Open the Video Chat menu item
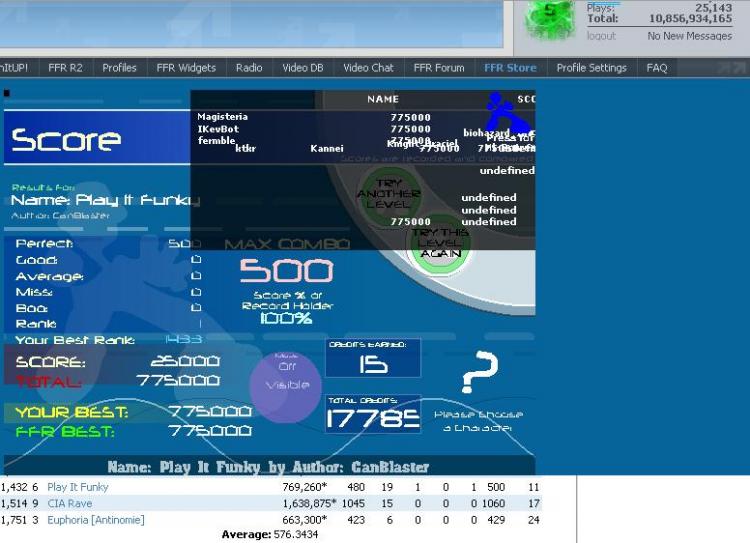 click(368, 68)
